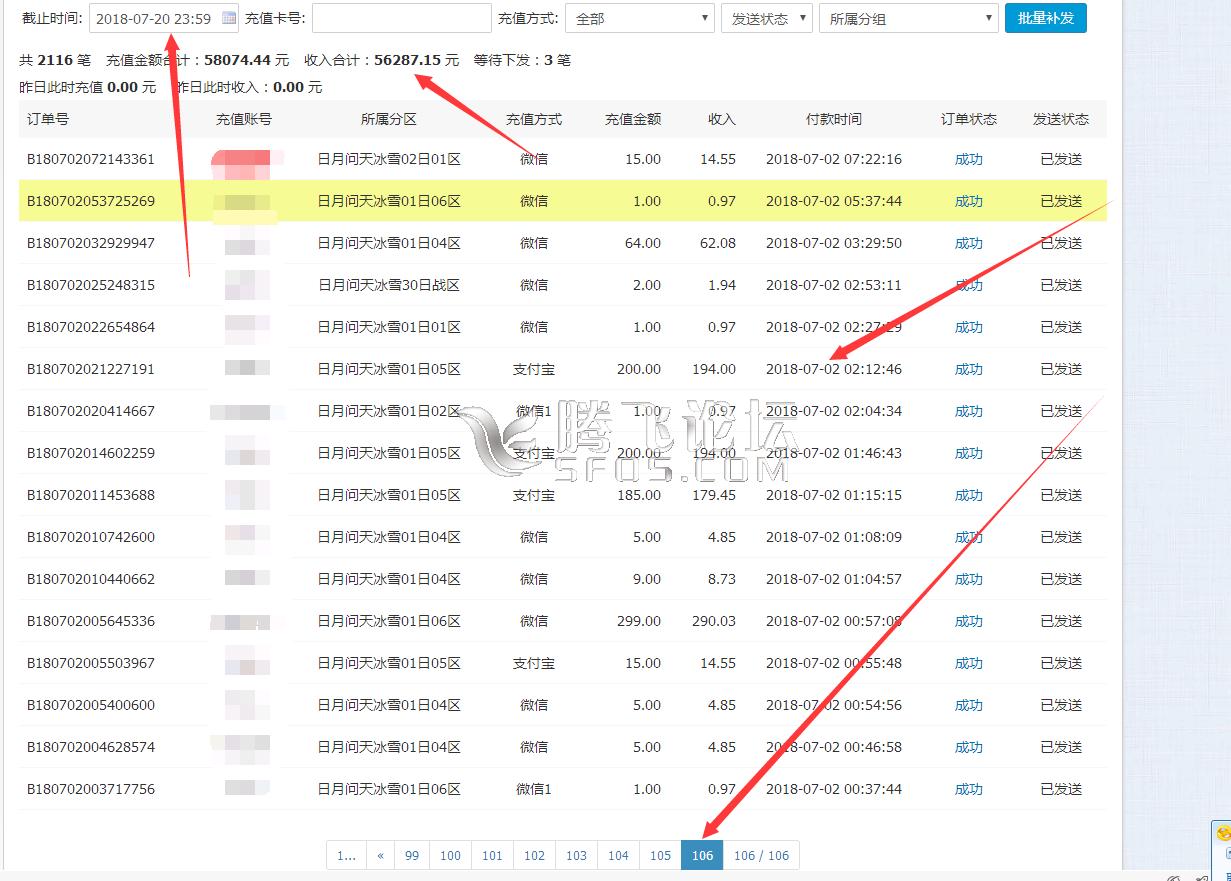Screen dimensions: 1231x881
Task: Click the 截止时间 date field
Action: [154, 18]
